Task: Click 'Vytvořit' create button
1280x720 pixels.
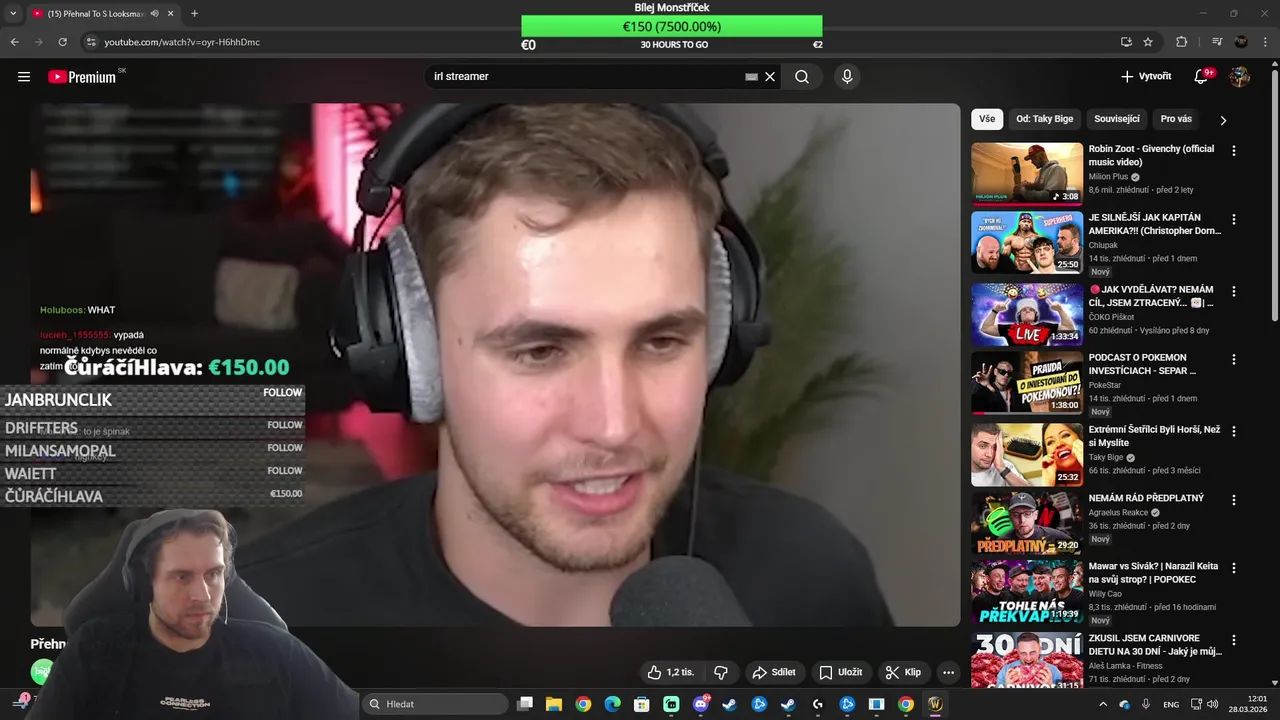Action: point(1146,77)
